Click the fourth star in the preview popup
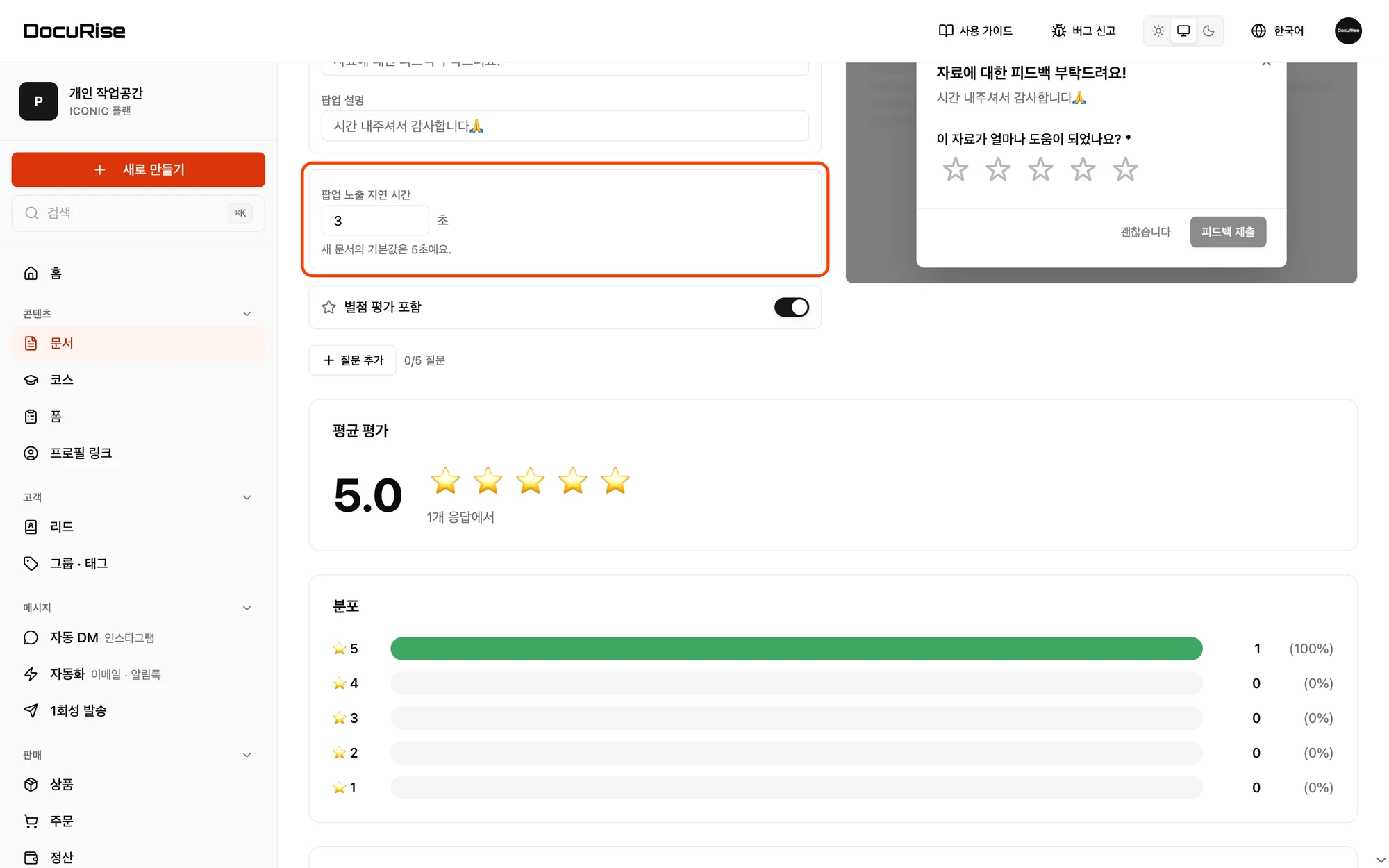Viewport: 1389px width, 868px height. (1083, 169)
